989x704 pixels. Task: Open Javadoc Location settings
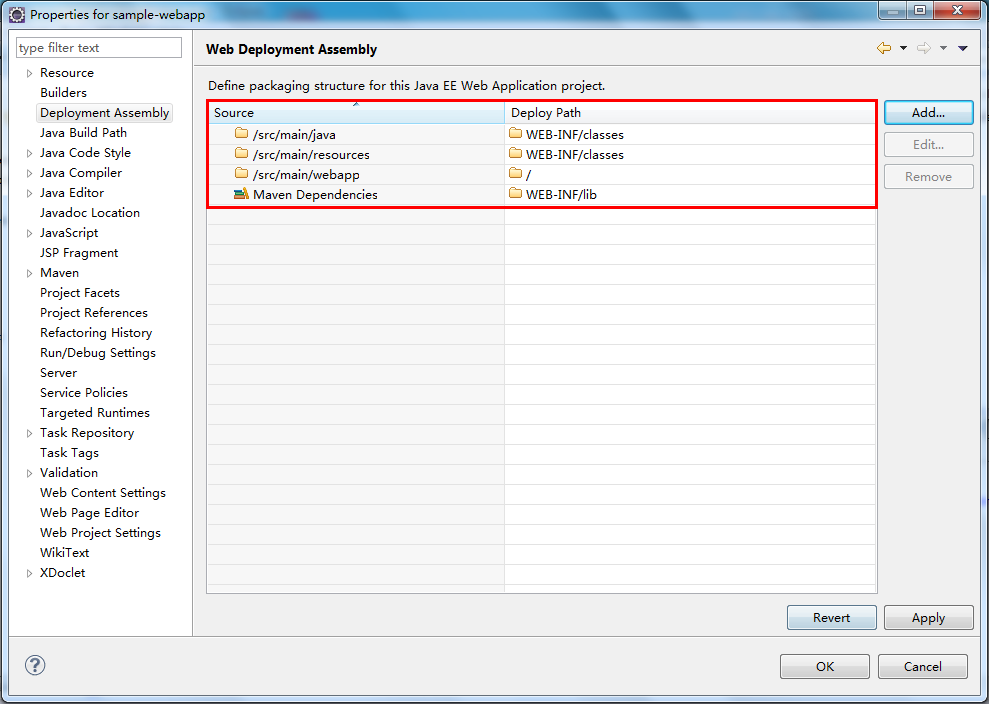click(90, 213)
